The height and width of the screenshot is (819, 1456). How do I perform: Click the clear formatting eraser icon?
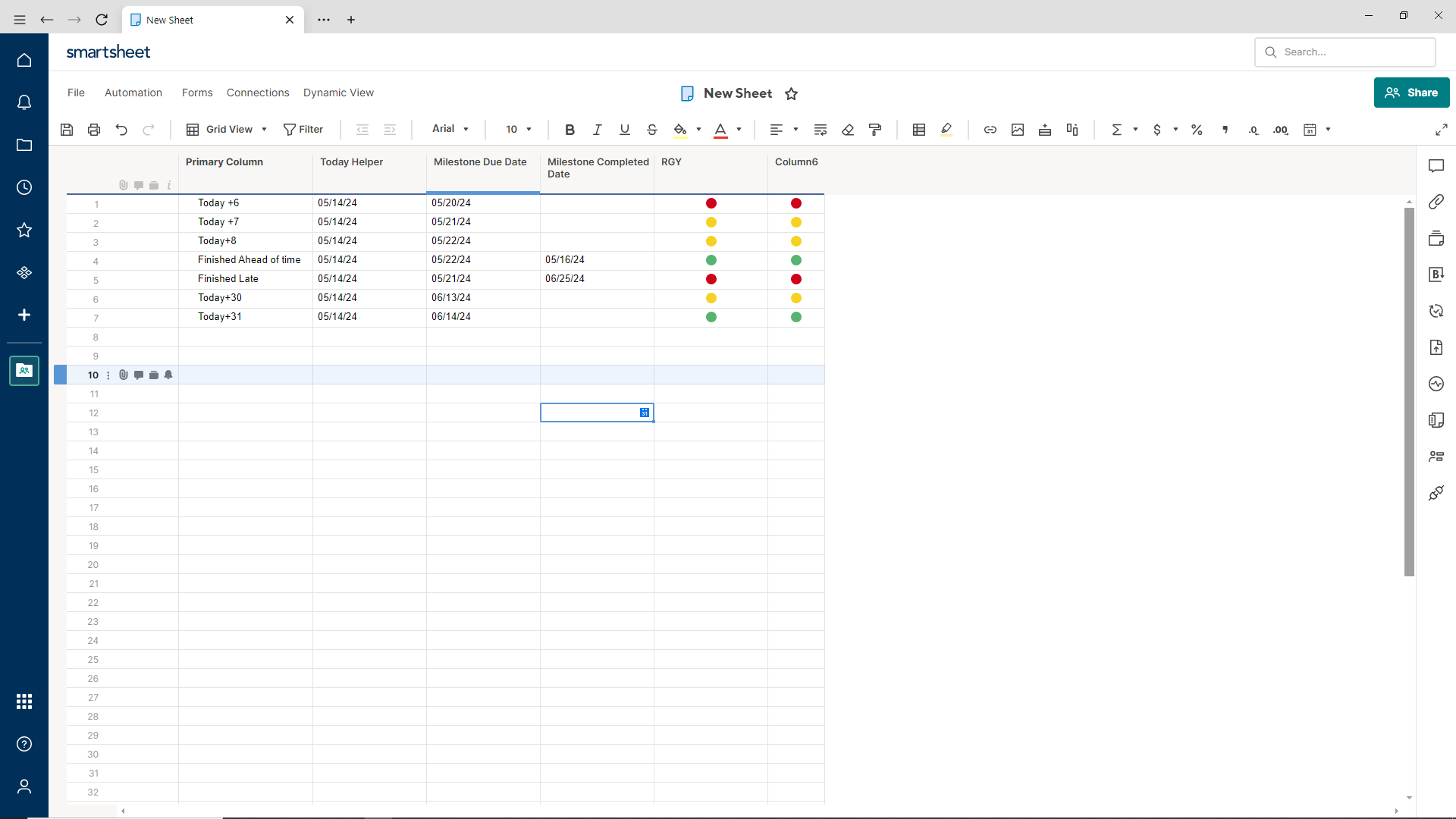(848, 130)
